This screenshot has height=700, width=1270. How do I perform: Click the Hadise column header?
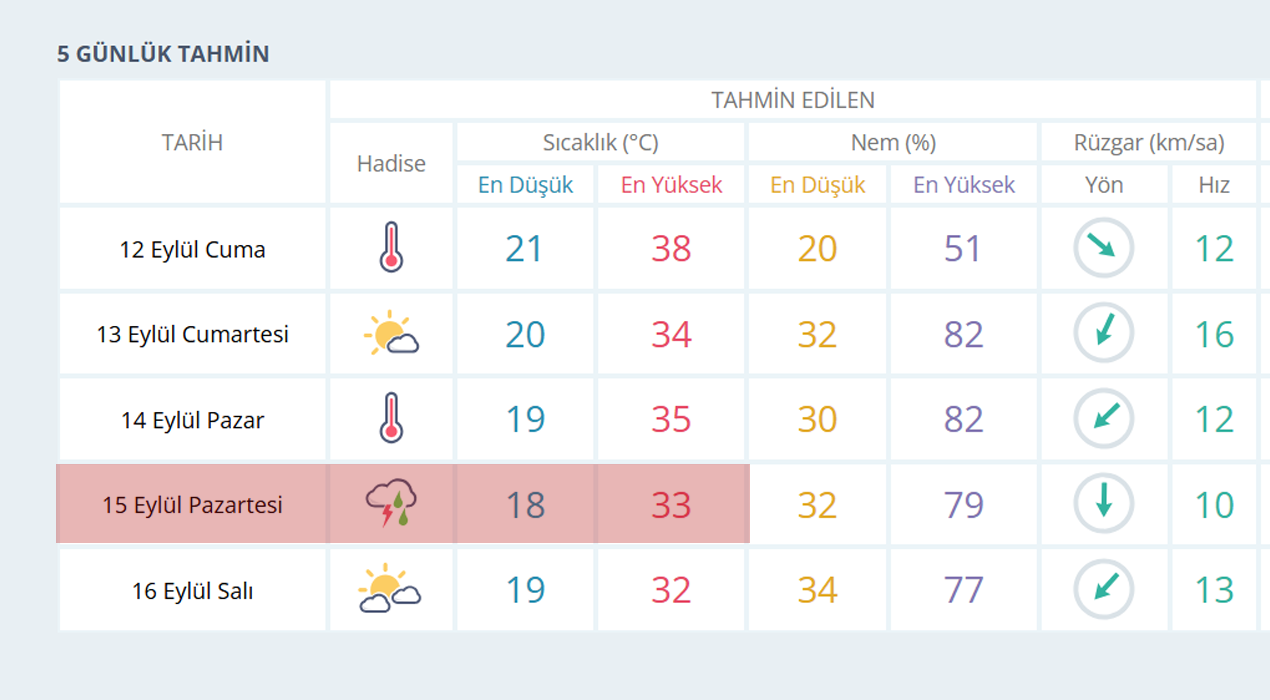(391, 164)
